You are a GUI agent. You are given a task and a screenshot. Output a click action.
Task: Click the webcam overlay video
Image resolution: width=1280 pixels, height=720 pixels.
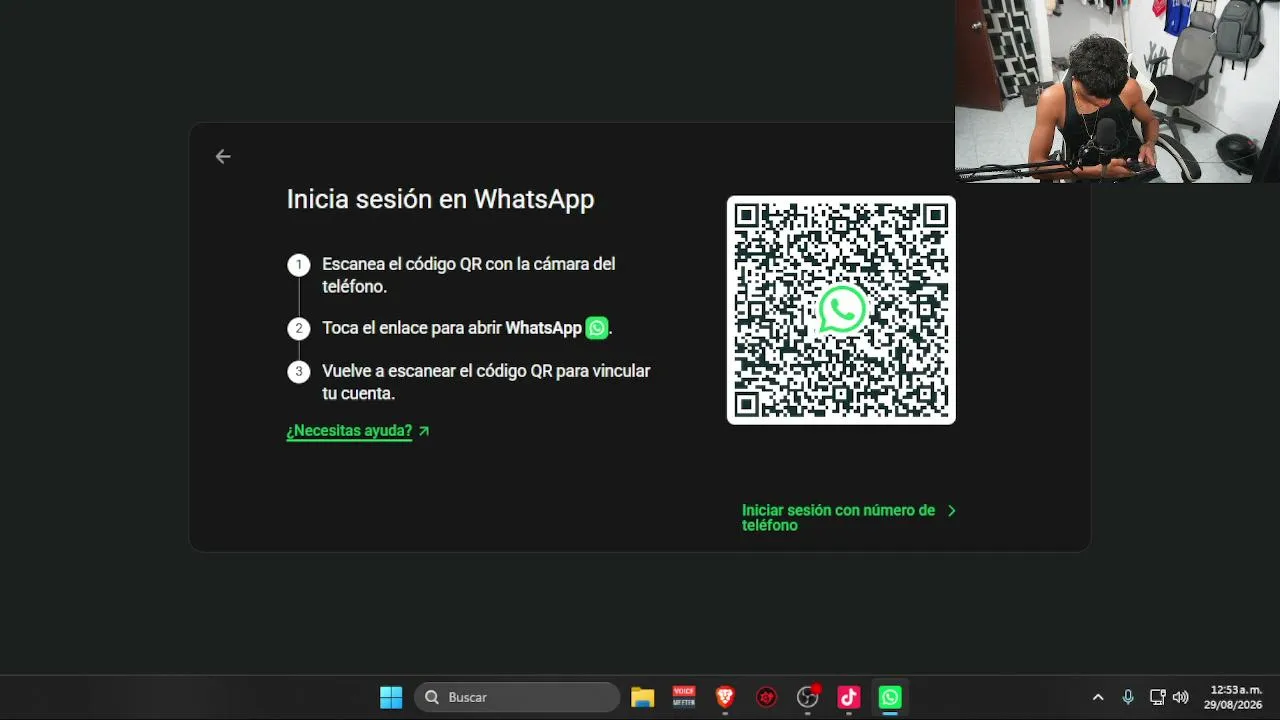point(1117,91)
